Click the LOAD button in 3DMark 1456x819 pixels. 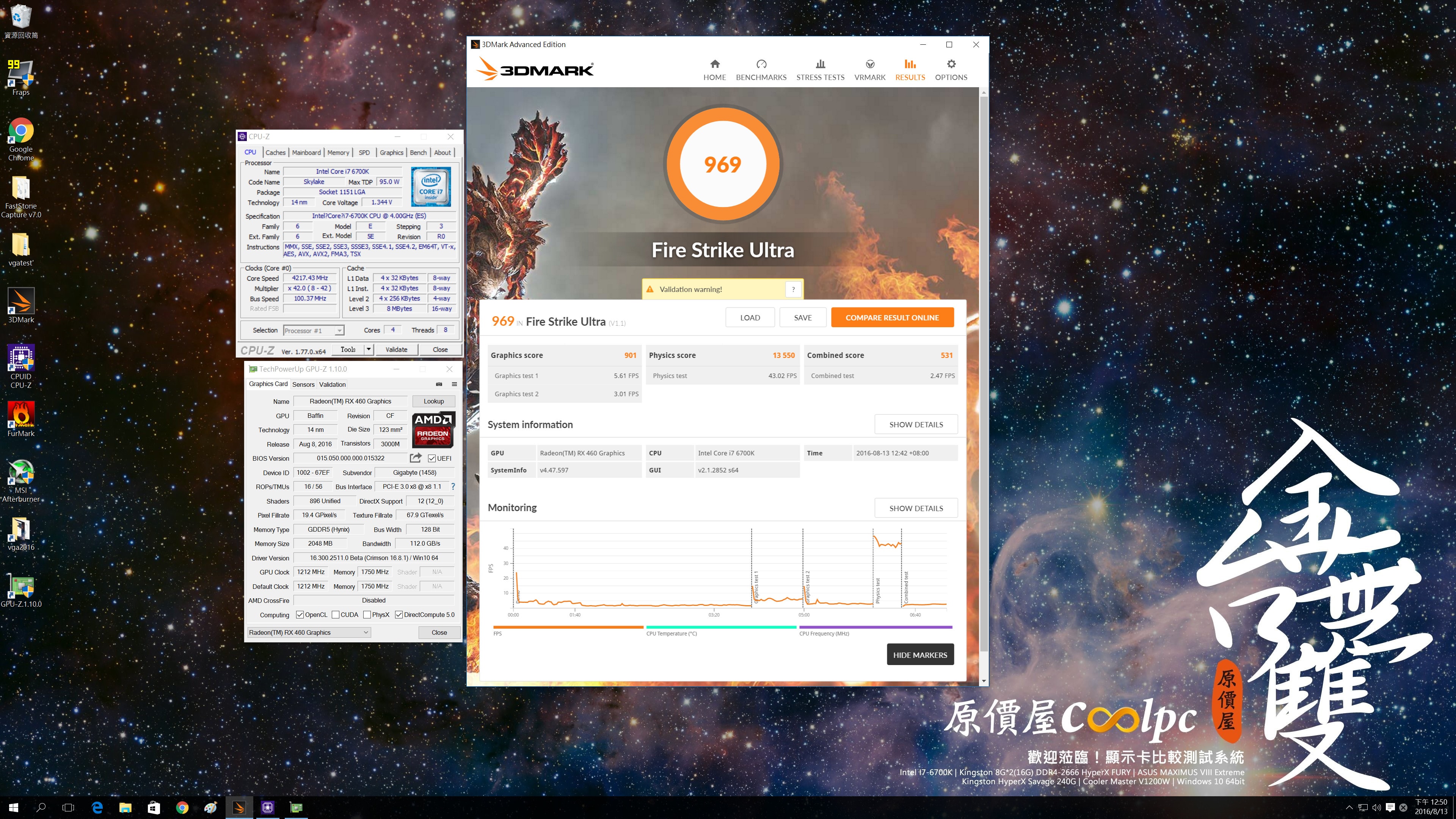750,318
